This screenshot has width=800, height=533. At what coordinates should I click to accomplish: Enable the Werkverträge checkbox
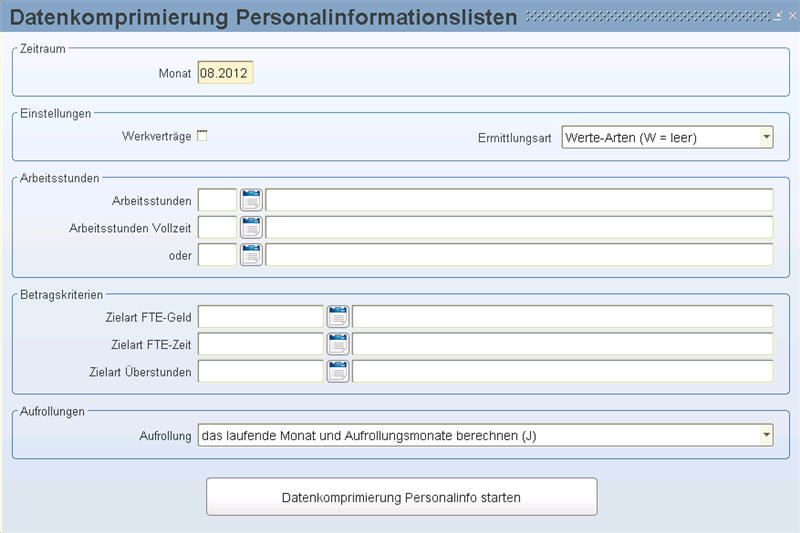point(202,136)
